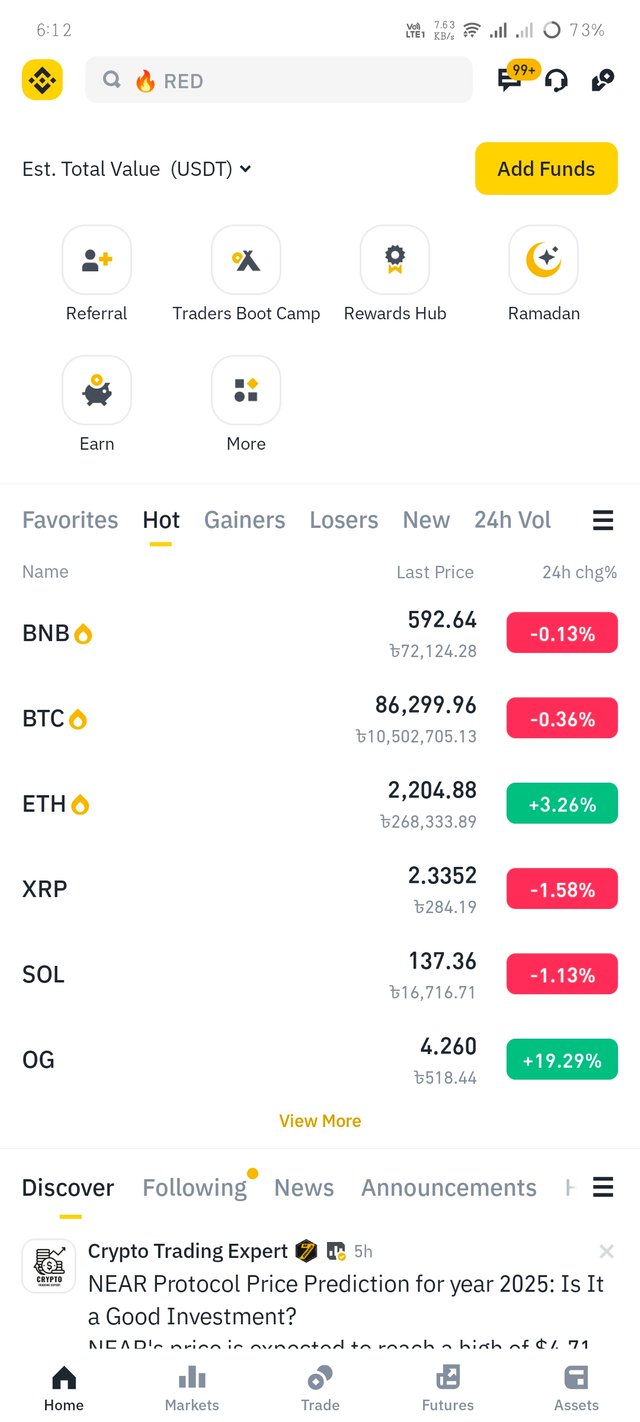Dismiss the Crypto Trading Expert post

pyautogui.click(x=606, y=1251)
